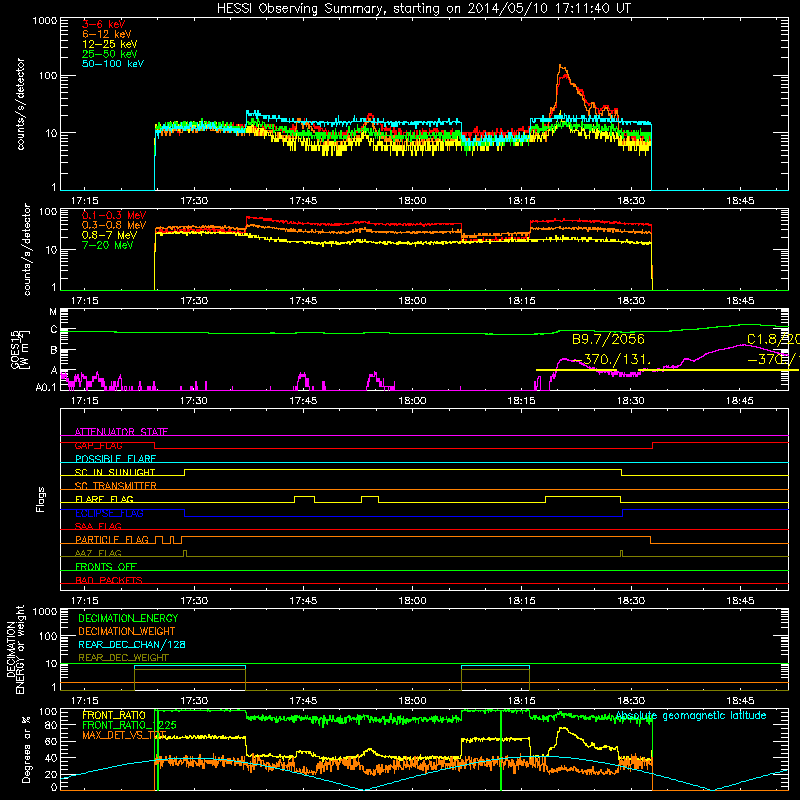Select the ATTENUATOR_STATE flag label

click(x=121, y=432)
